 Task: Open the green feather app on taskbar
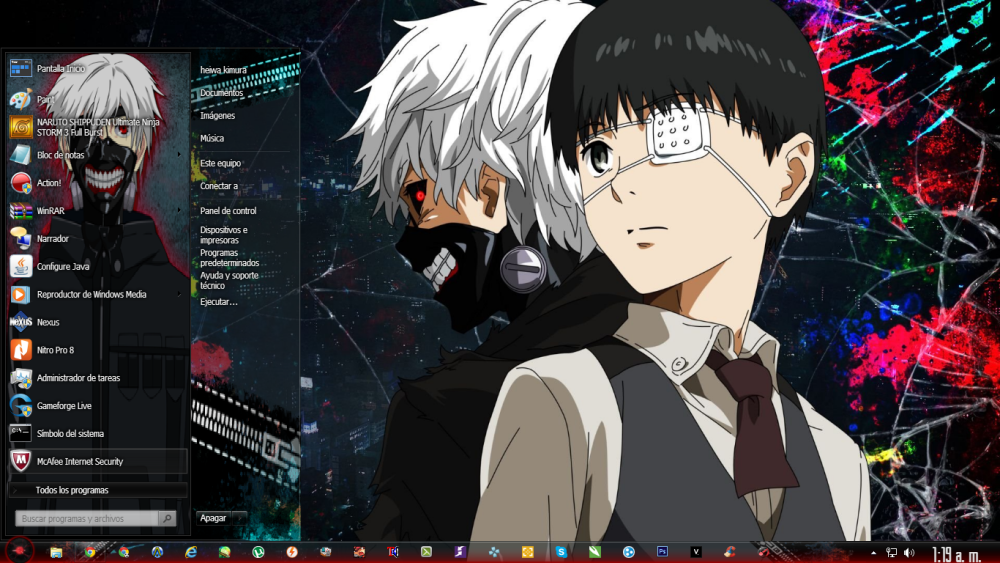coord(595,552)
